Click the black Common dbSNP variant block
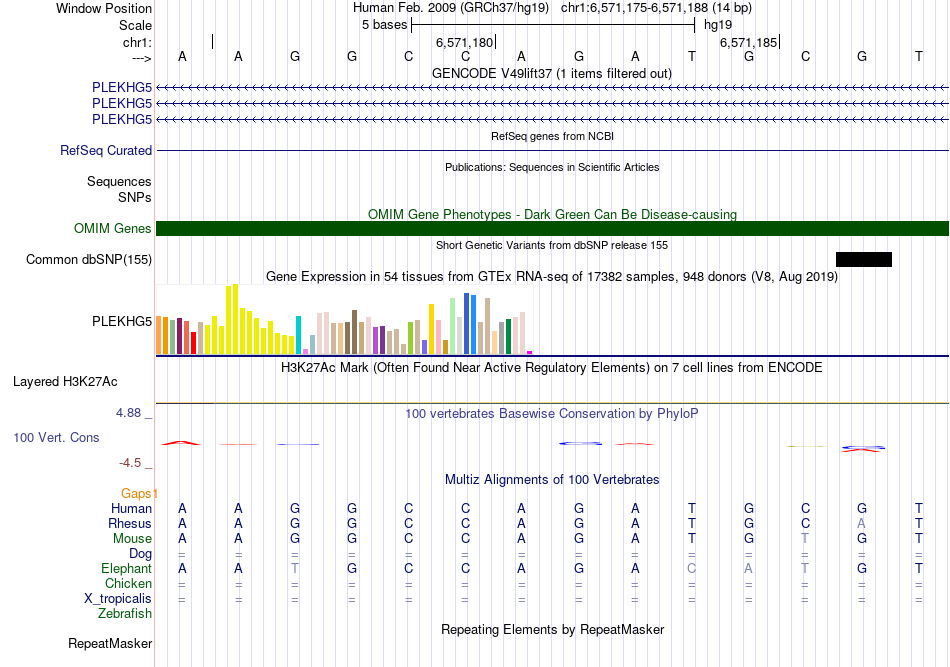 coord(863,260)
